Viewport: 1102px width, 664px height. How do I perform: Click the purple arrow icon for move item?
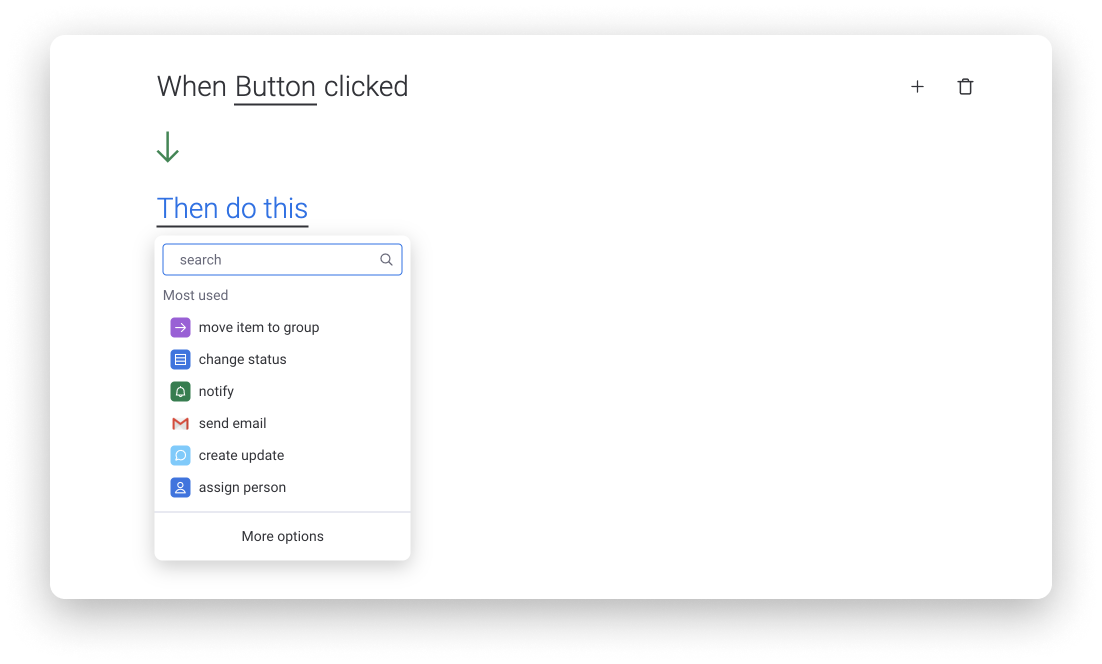point(181,327)
